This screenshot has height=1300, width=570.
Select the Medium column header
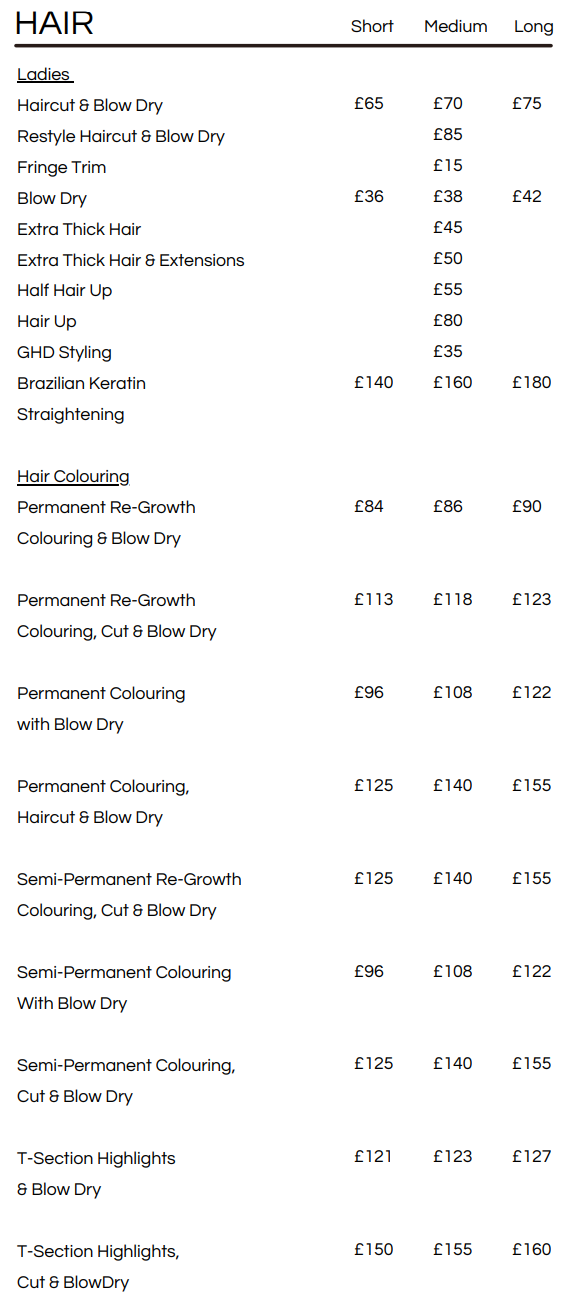pos(456,26)
